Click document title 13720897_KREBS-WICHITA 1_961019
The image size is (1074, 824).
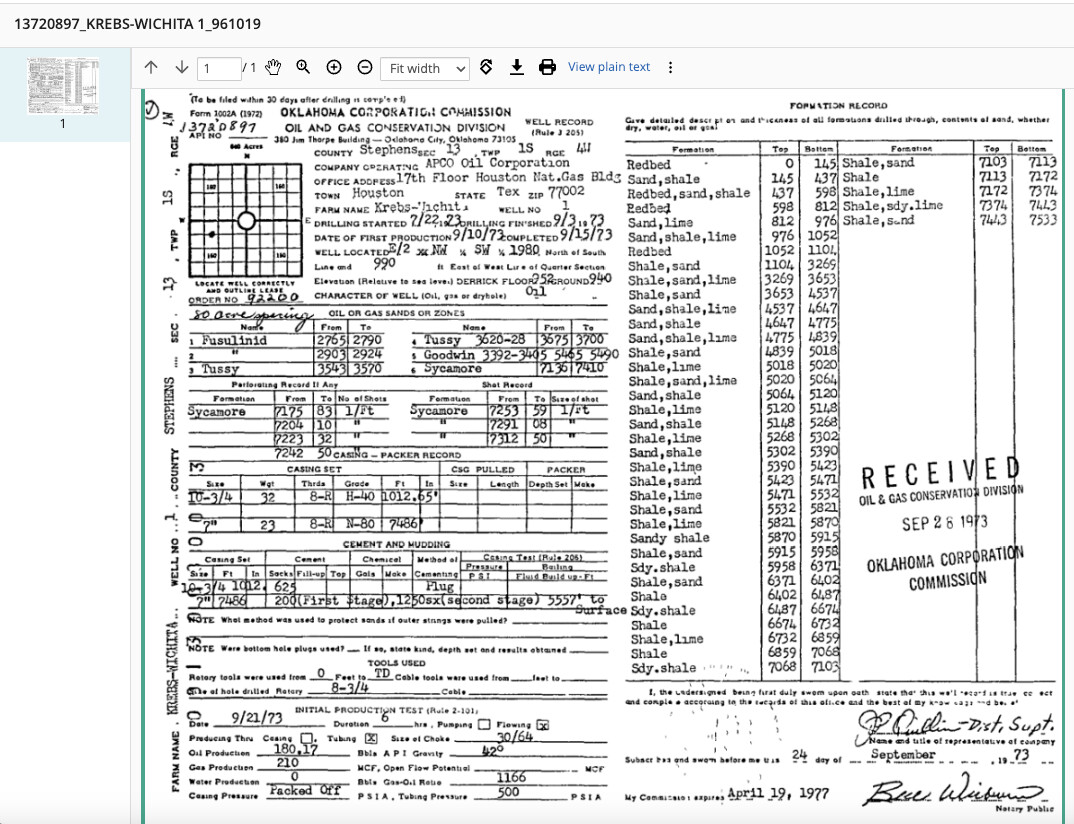pyautogui.click(x=137, y=24)
